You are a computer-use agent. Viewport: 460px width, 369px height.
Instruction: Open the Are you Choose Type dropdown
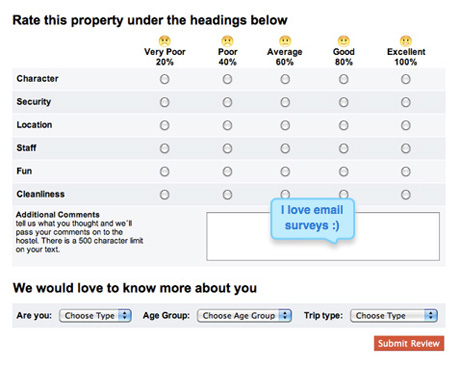coord(95,315)
